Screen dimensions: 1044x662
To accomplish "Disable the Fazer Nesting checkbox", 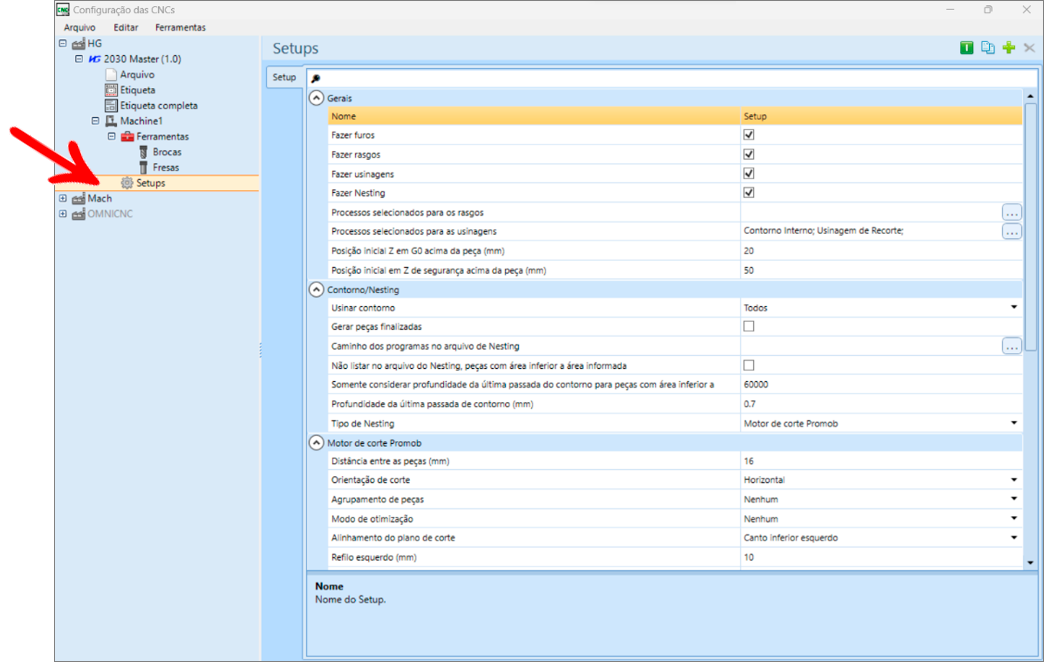I will [x=749, y=193].
